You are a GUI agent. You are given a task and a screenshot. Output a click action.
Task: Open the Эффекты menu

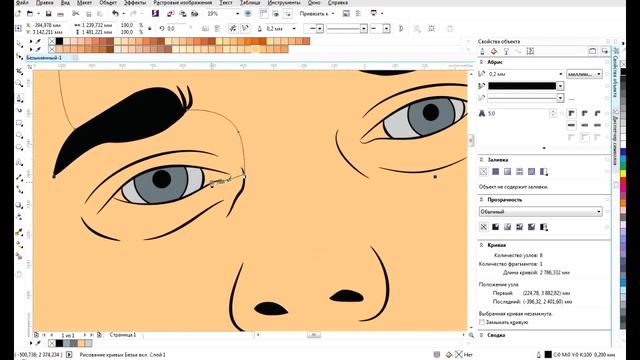[135, 3]
